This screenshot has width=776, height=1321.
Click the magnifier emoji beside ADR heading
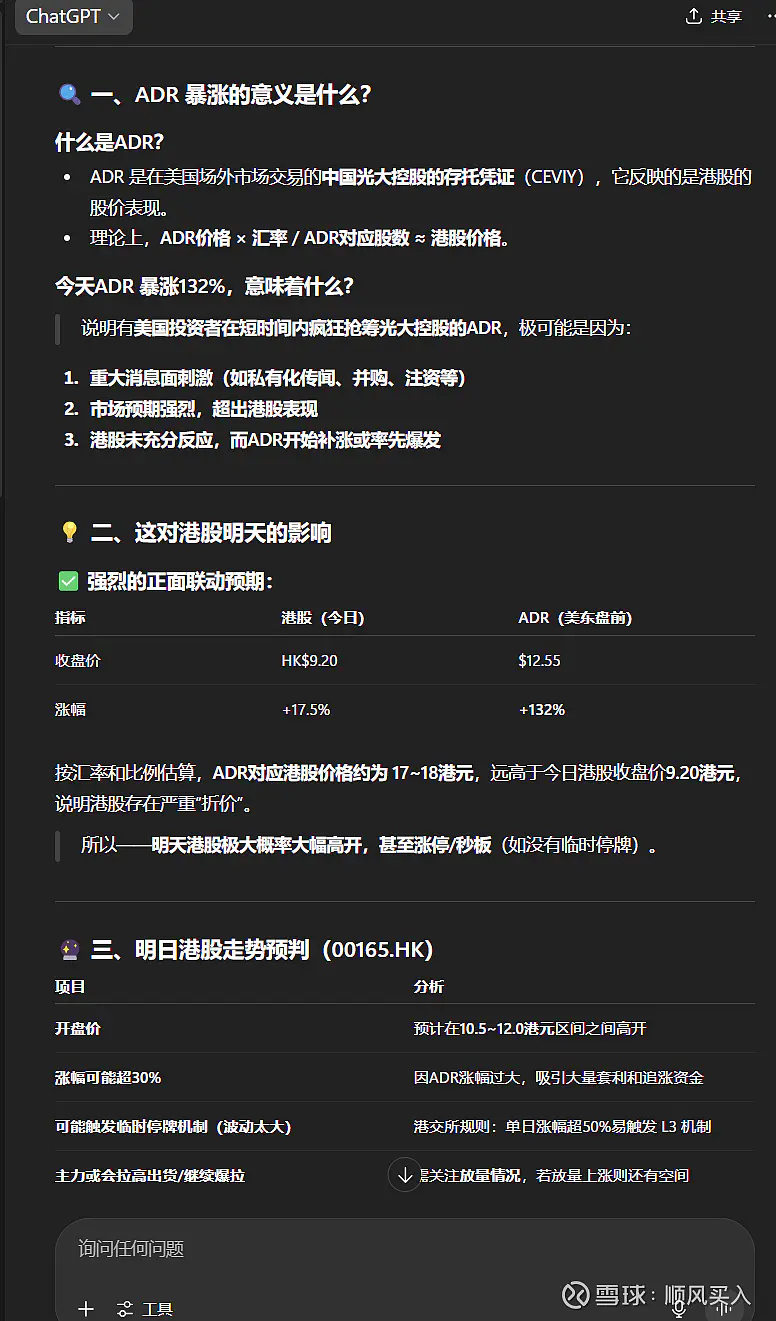coord(69,95)
